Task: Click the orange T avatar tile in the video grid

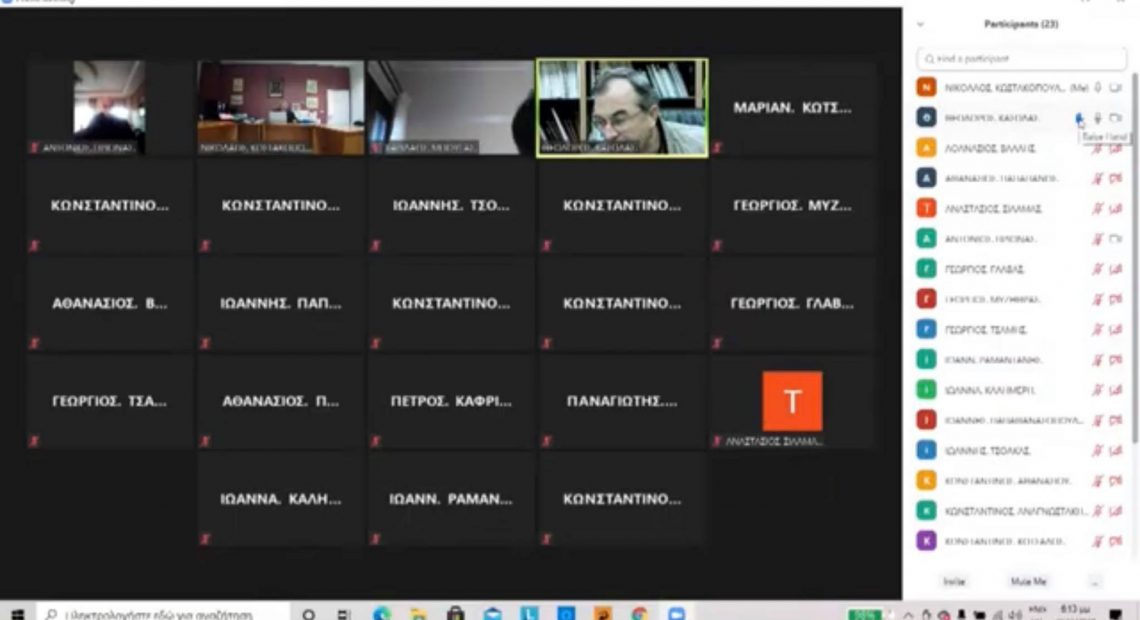Action: [792, 401]
